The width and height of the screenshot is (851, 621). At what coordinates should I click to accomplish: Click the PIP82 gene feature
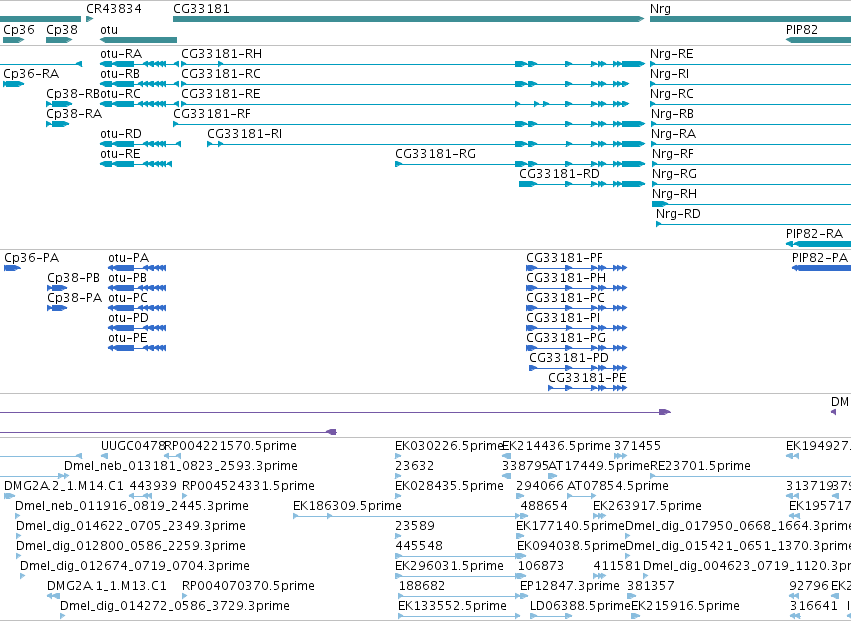tap(818, 40)
